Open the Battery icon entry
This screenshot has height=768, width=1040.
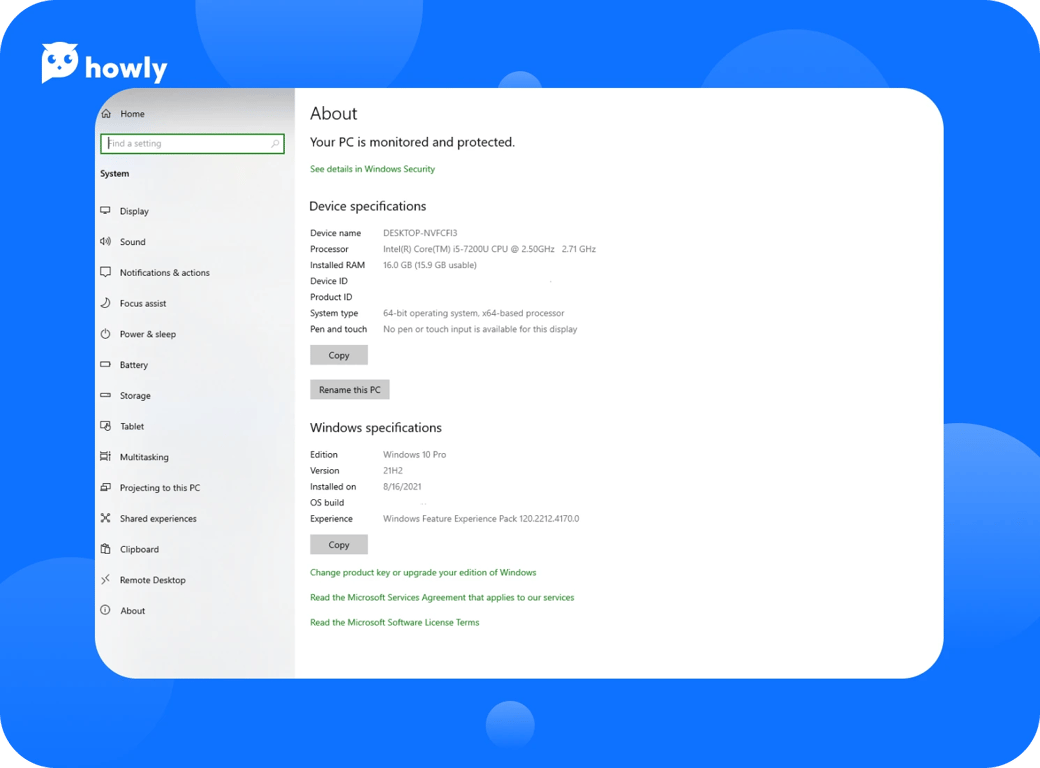pyautogui.click(x=106, y=365)
